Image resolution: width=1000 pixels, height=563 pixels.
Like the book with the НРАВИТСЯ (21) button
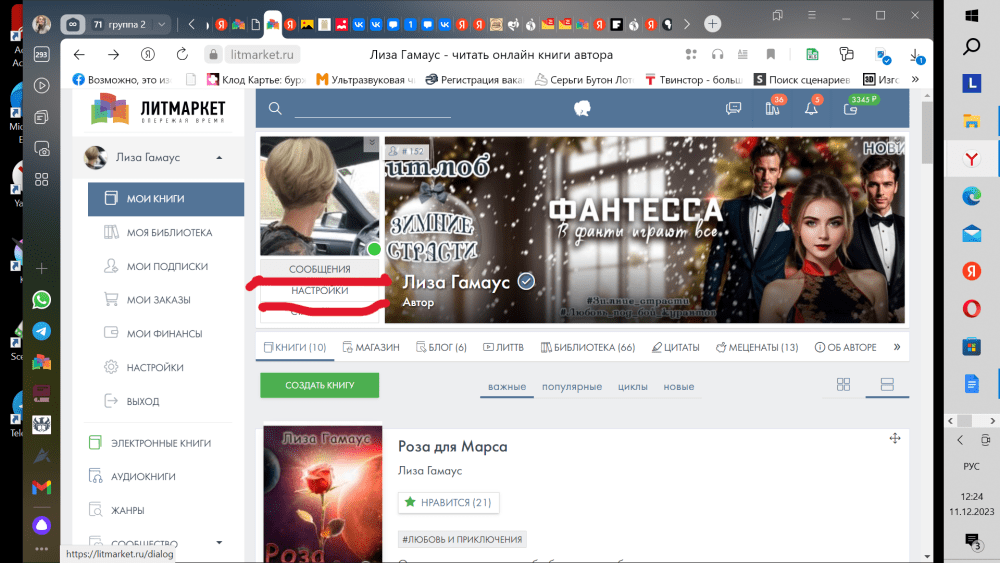coord(449,502)
